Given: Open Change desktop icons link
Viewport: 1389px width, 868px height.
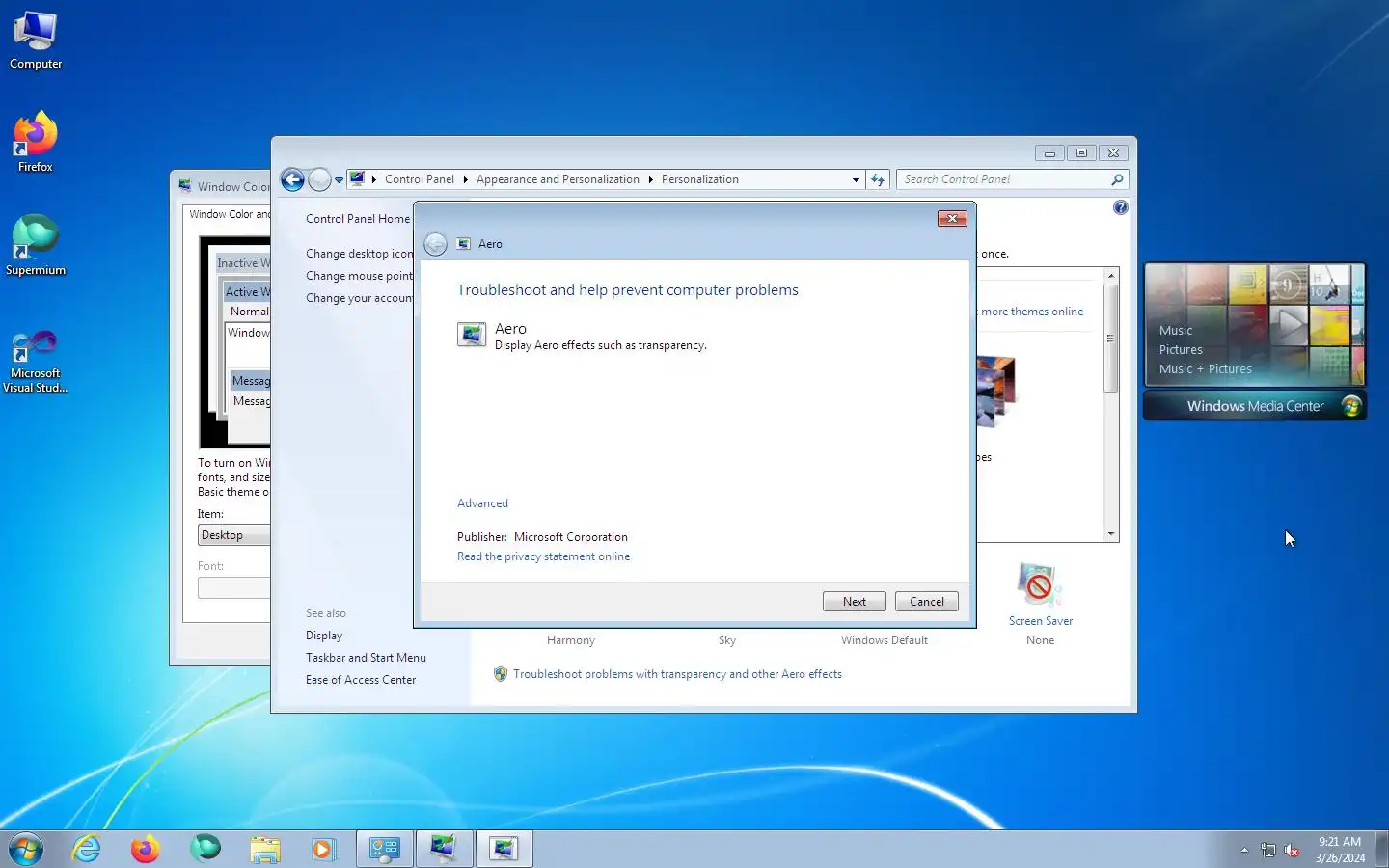Looking at the screenshot, I should point(359,254).
